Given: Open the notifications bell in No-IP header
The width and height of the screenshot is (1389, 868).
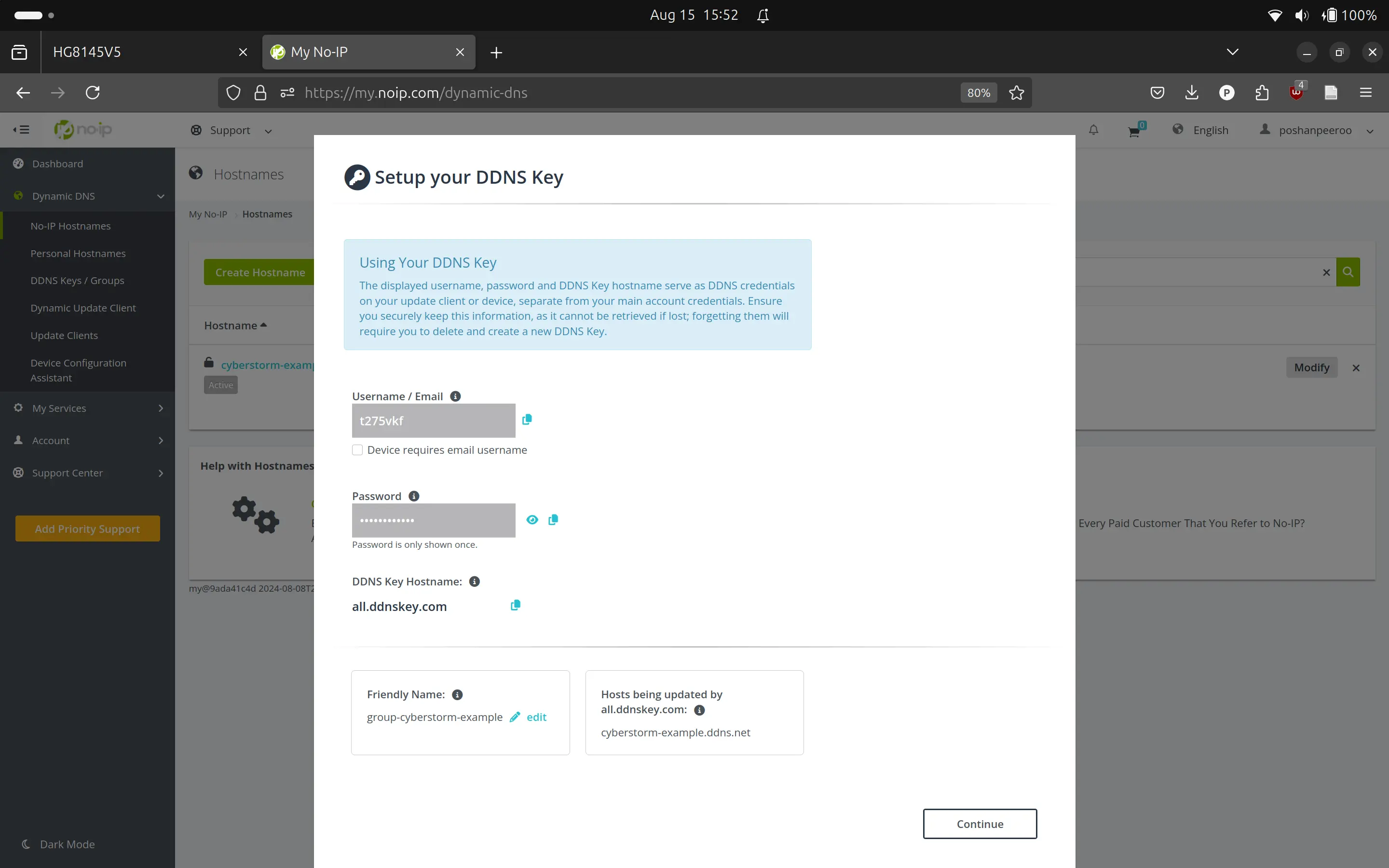Looking at the screenshot, I should click(x=1093, y=130).
